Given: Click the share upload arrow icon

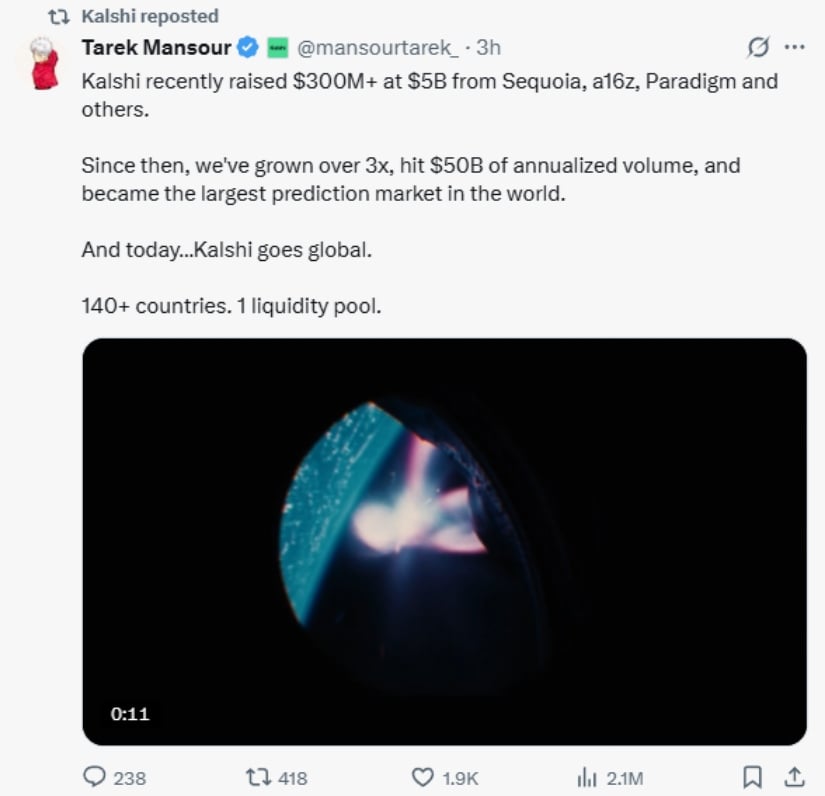Looking at the screenshot, I should pos(793,776).
